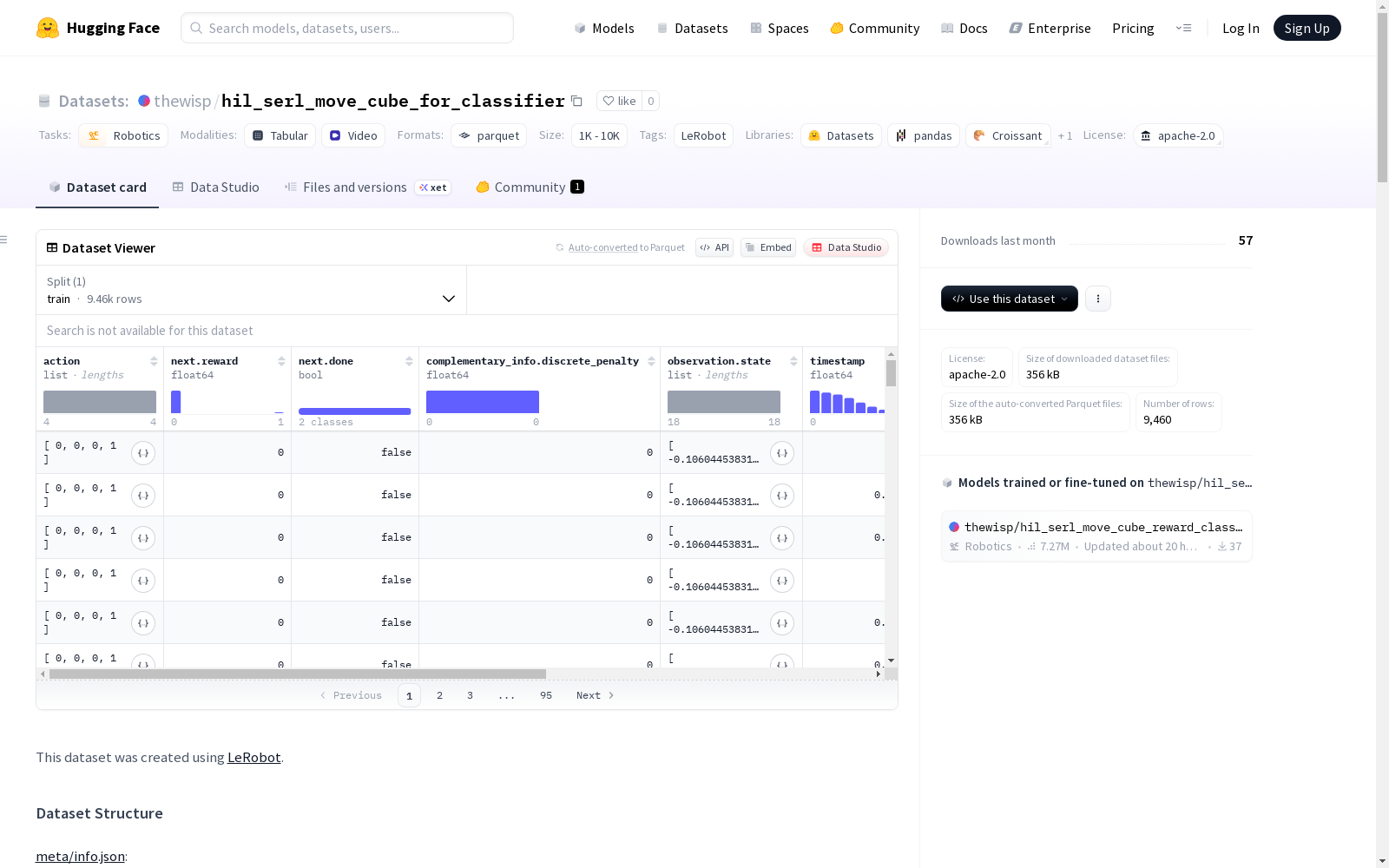Sort by the next.reward column
Image resolution: width=1389 pixels, height=868 pixels.
(x=281, y=361)
